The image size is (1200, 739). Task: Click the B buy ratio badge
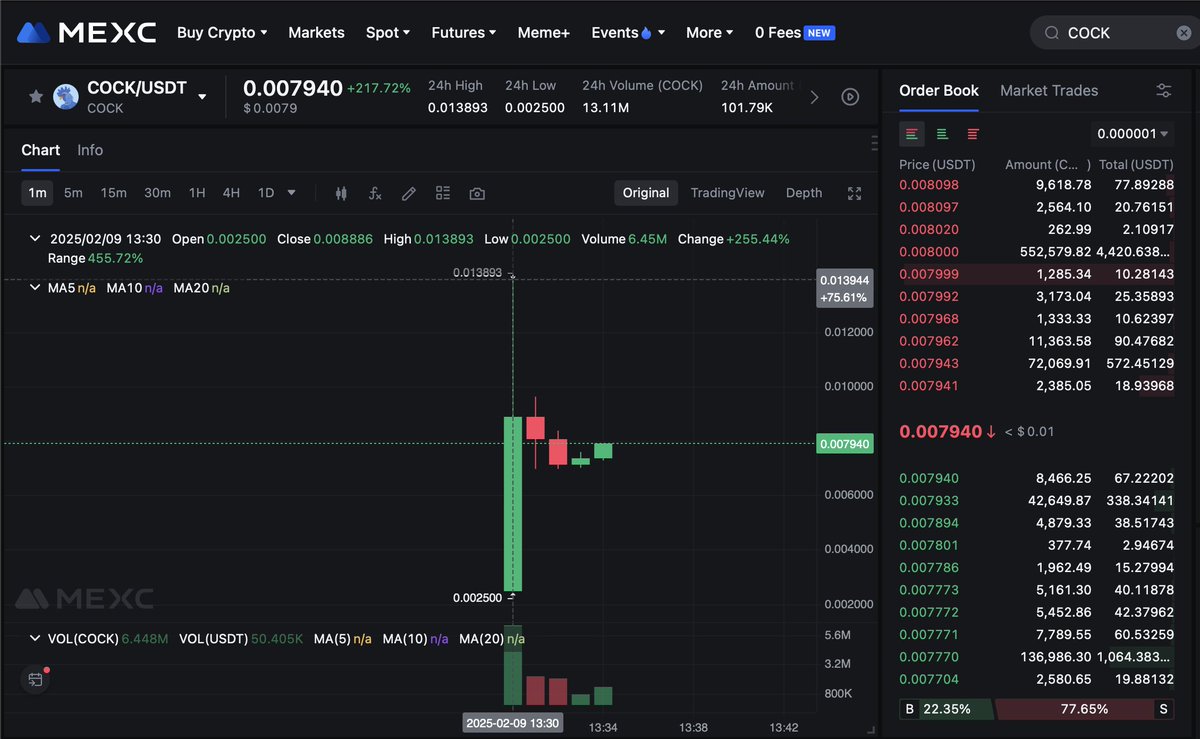910,709
